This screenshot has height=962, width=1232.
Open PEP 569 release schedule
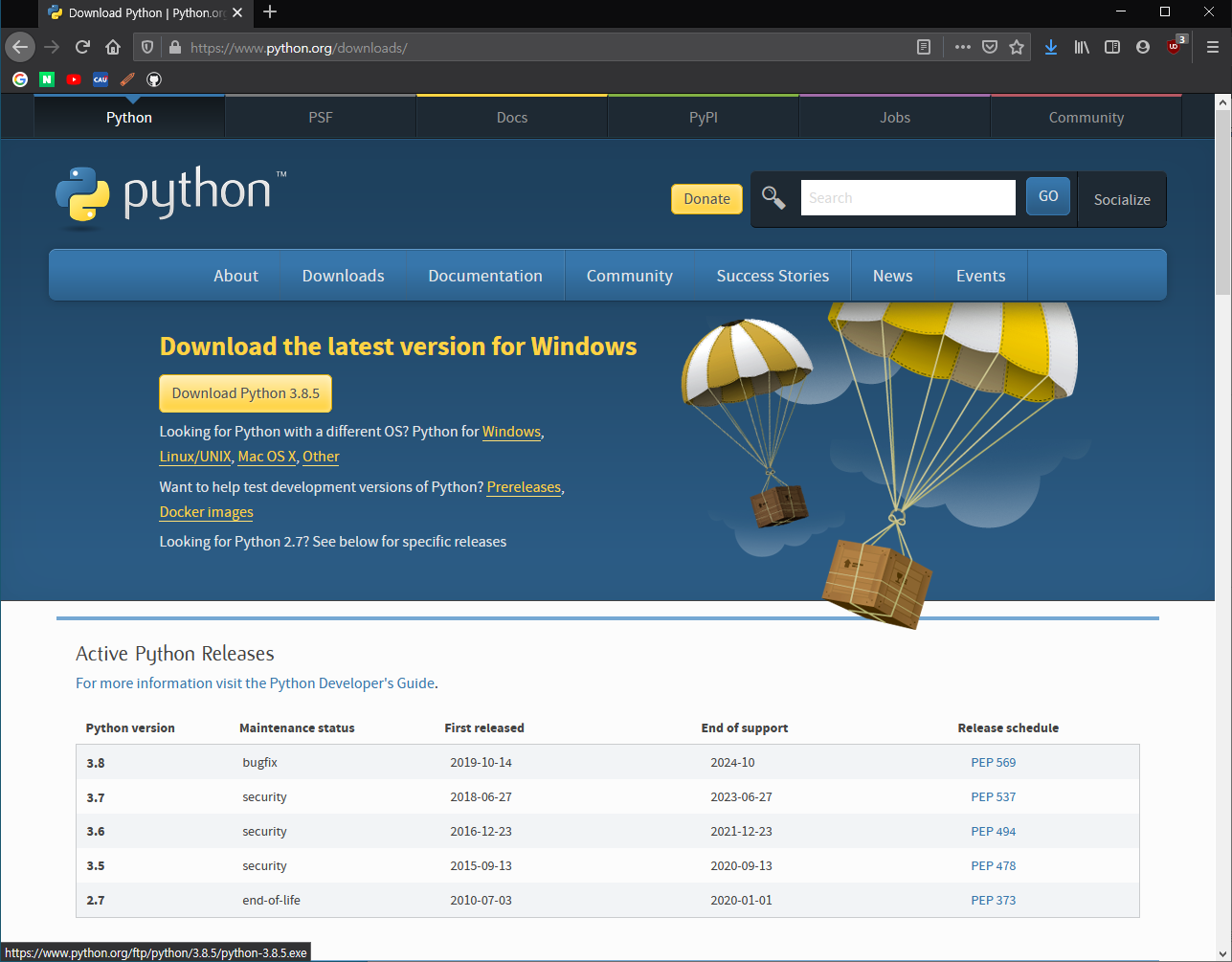click(x=993, y=763)
